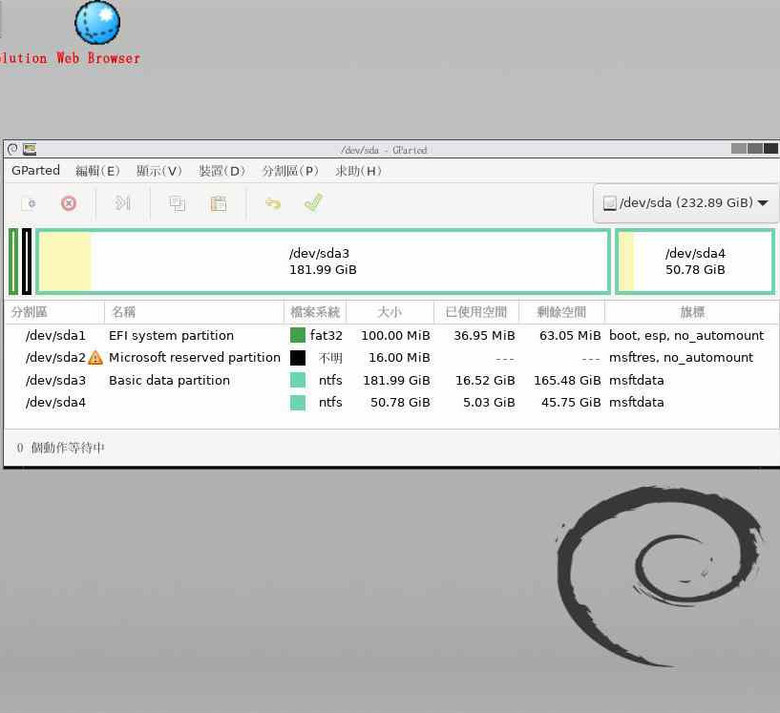Screen dimensions: 780x713
Task: Open the Web Browser desktop icon
Action: tap(97, 24)
